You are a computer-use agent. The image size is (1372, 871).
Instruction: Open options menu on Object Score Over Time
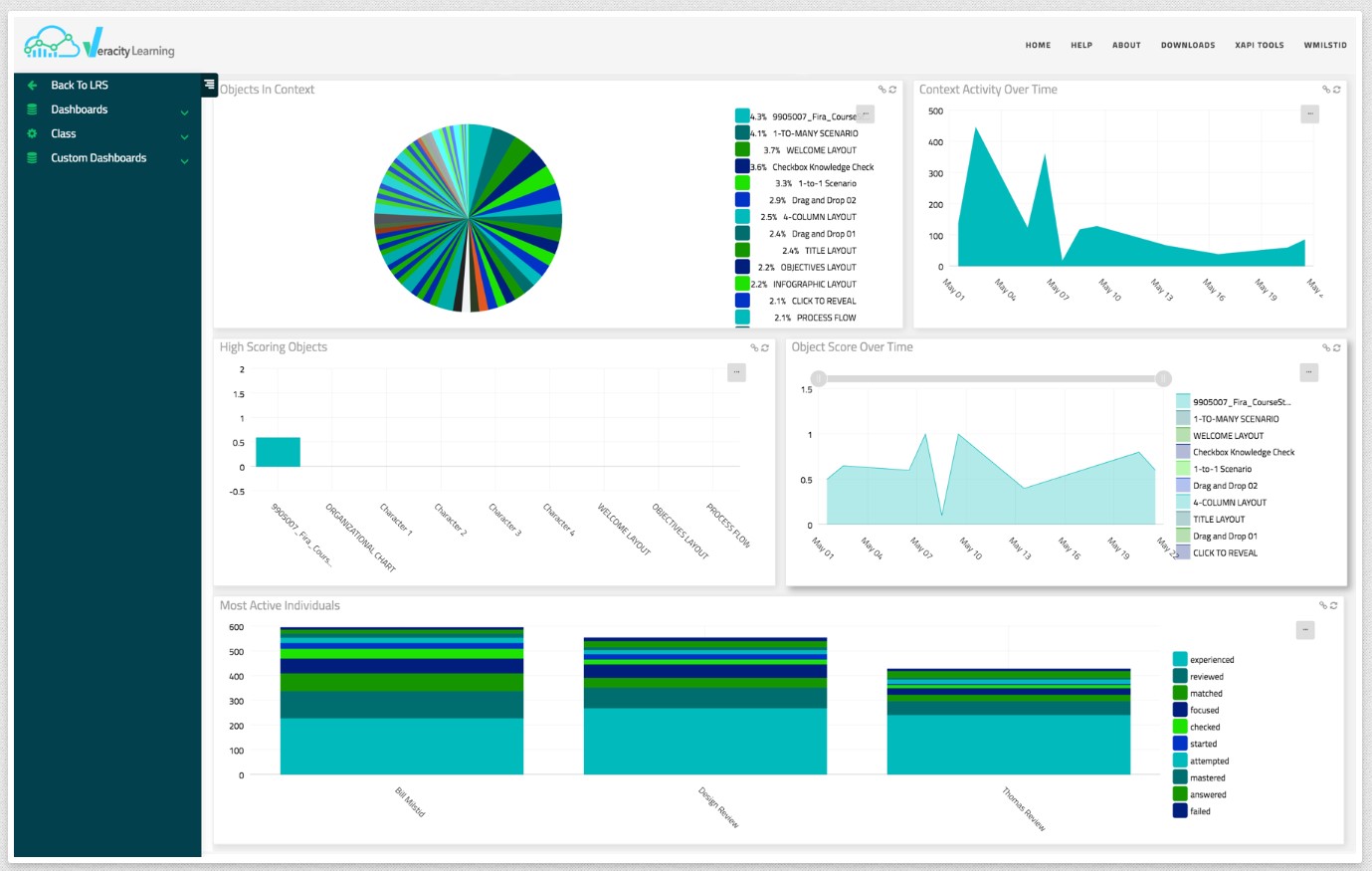coord(1309,372)
